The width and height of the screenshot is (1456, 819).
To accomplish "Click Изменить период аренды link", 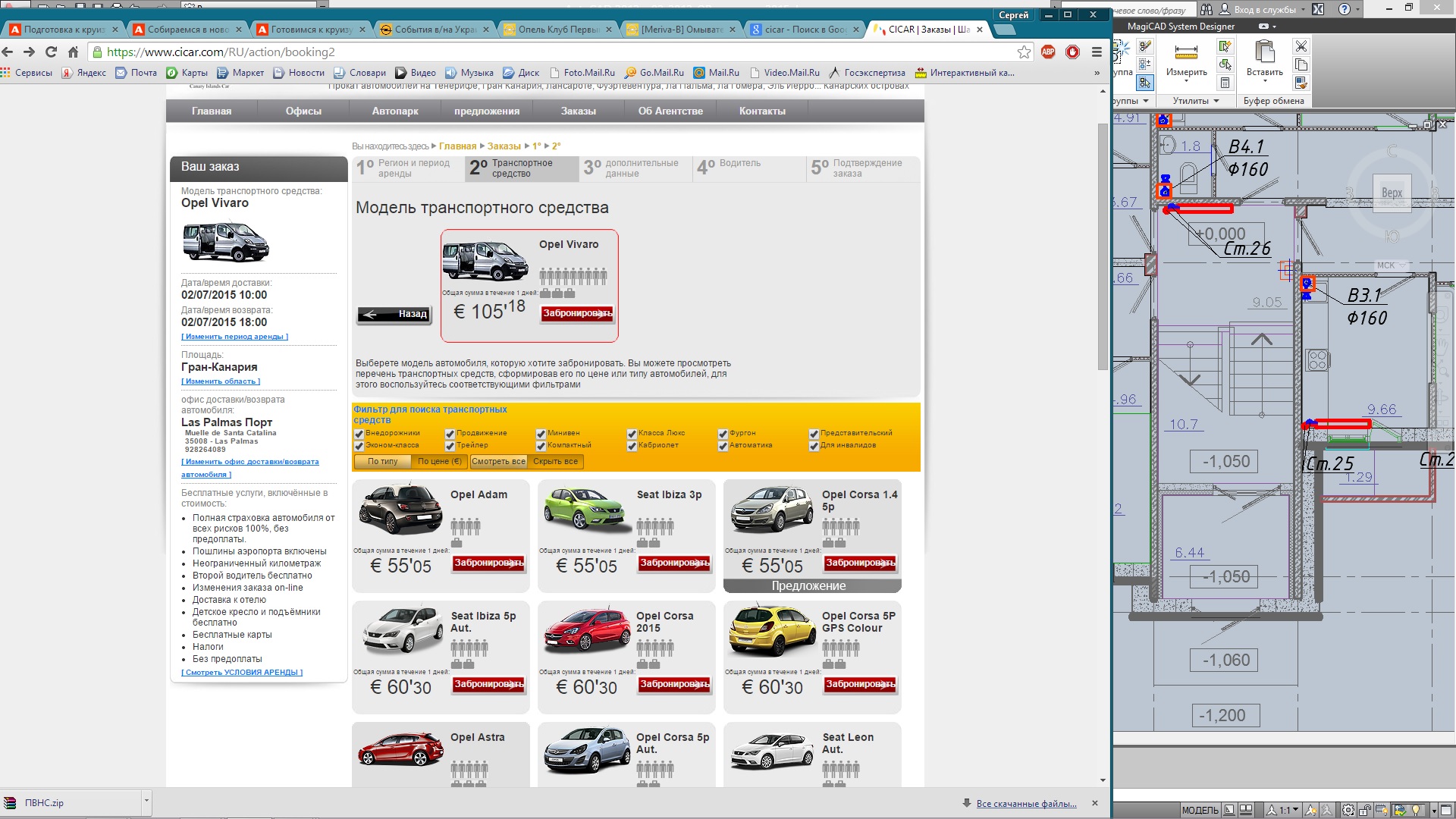I will 234,337.
